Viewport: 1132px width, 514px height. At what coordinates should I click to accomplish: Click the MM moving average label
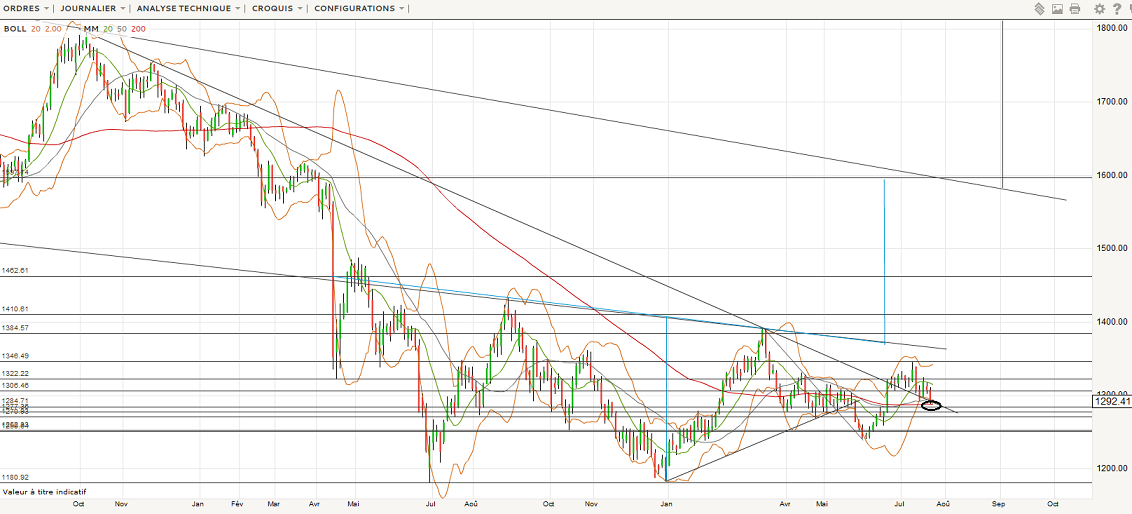point(92,29)
